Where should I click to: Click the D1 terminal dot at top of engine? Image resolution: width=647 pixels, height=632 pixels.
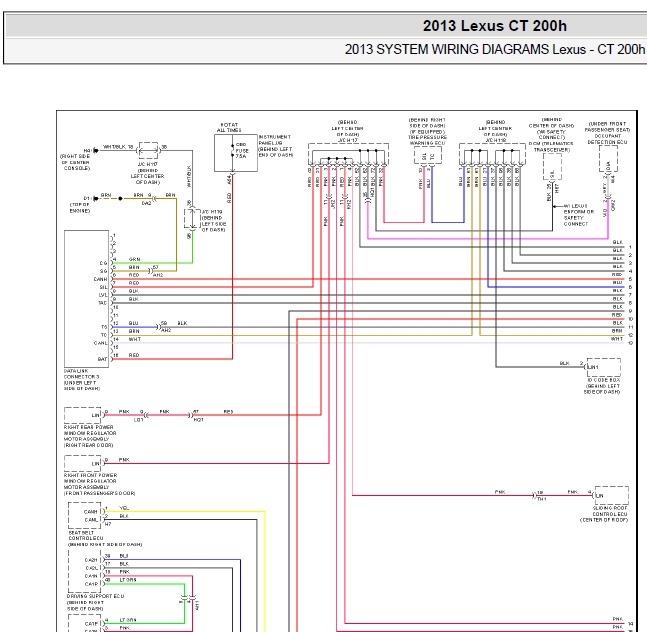coord(96,198)
